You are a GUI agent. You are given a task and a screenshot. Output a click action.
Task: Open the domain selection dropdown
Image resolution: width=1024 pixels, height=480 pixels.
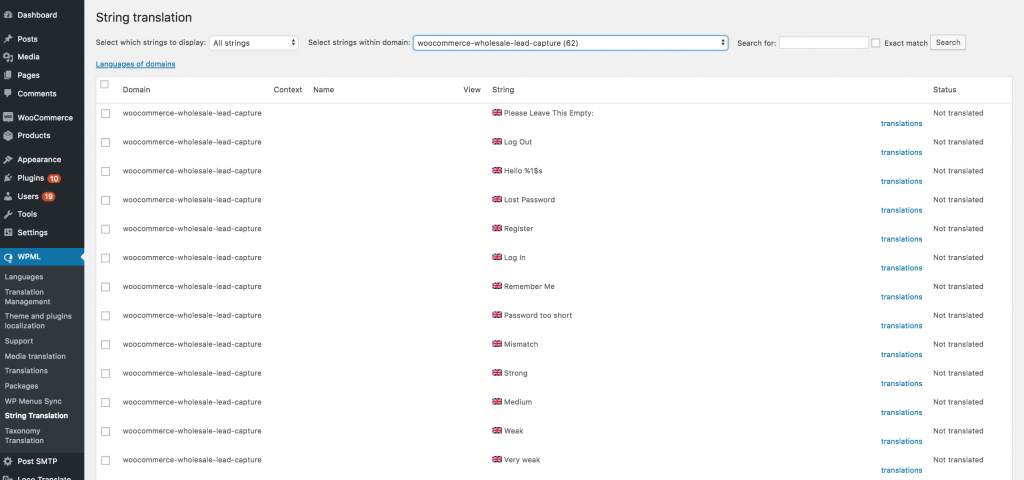pos(570,43)
